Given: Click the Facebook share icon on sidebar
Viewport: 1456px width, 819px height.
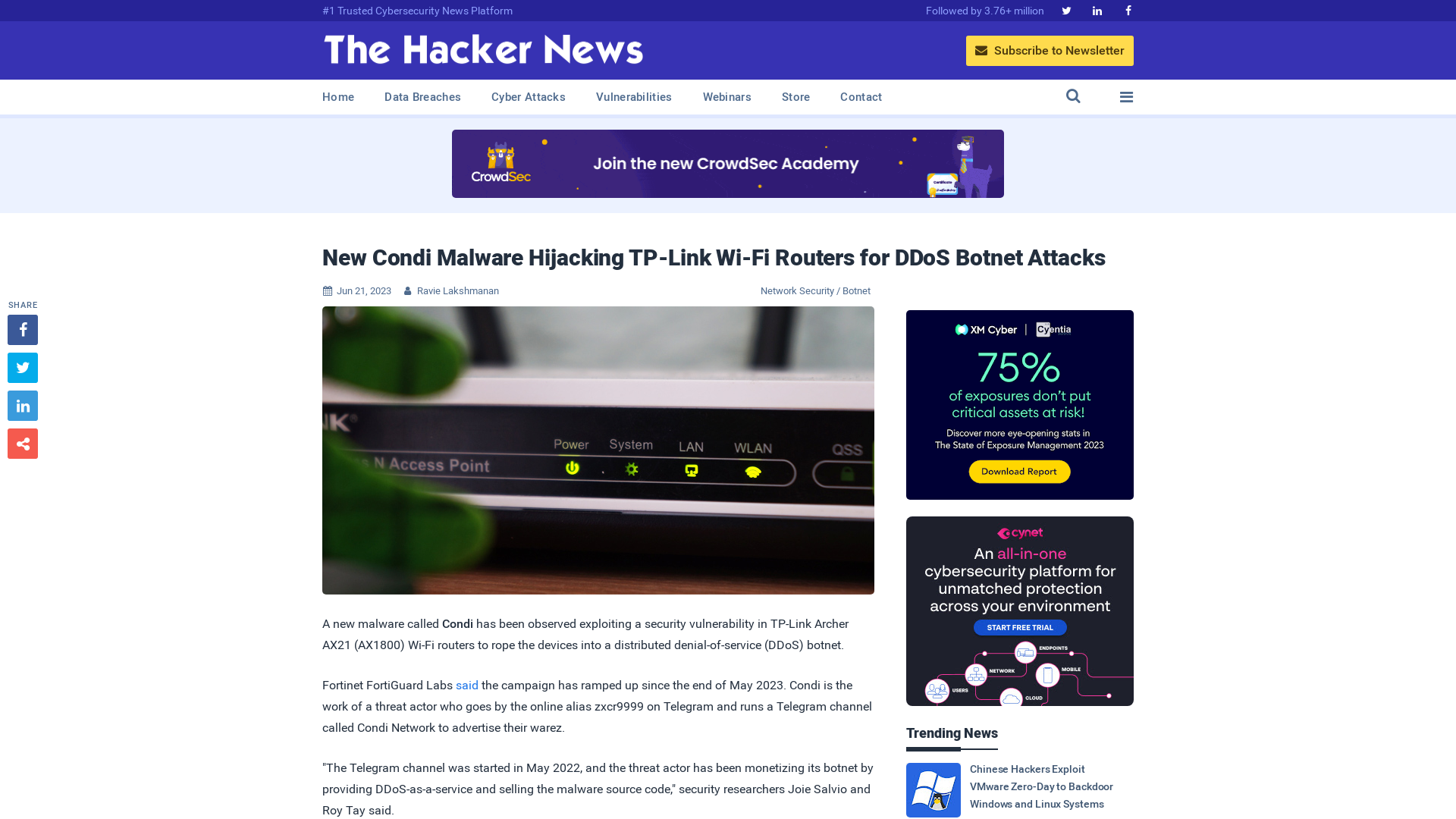Looking at the screenshot, I should (22, 329).
